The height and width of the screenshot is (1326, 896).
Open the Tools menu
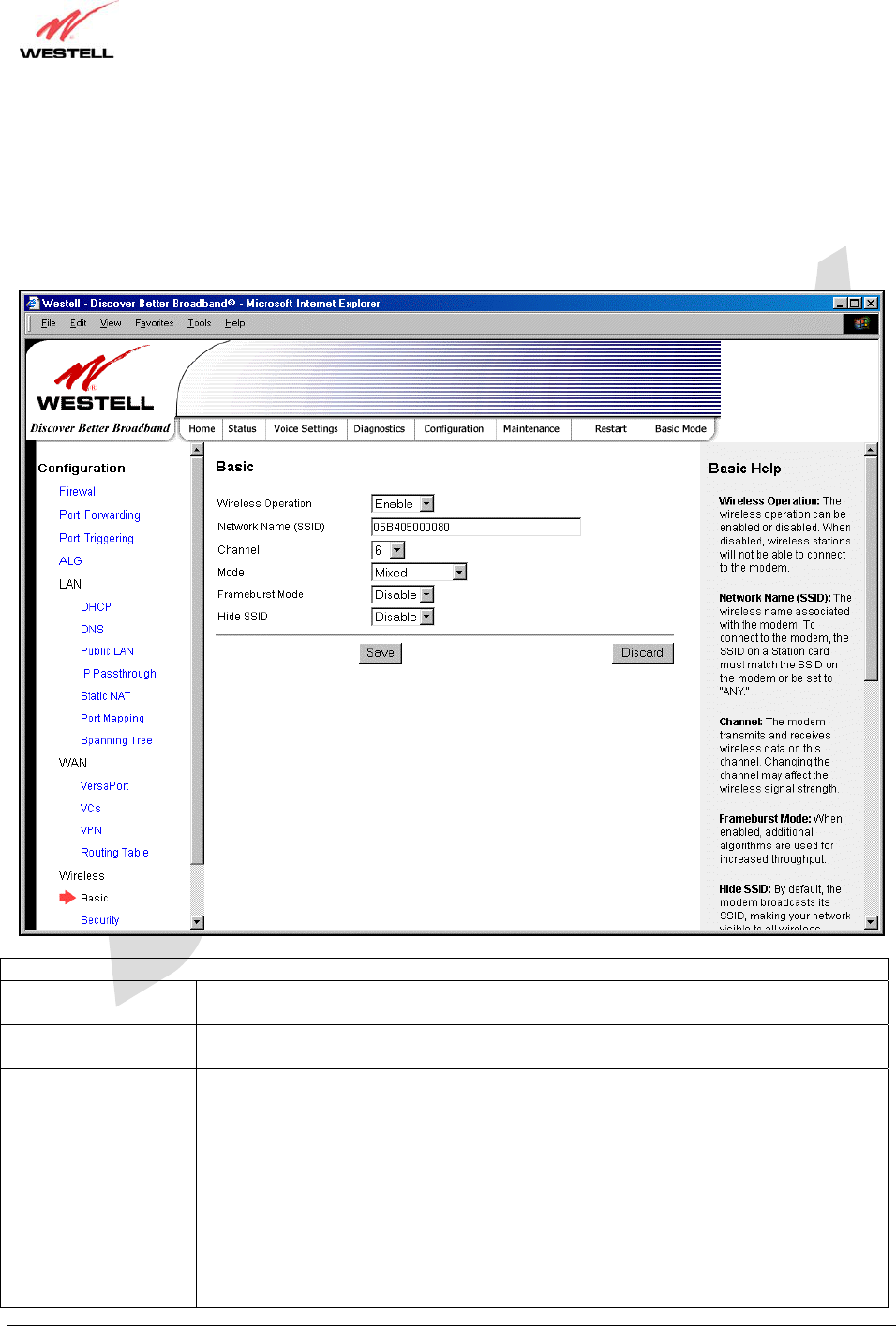199,323
